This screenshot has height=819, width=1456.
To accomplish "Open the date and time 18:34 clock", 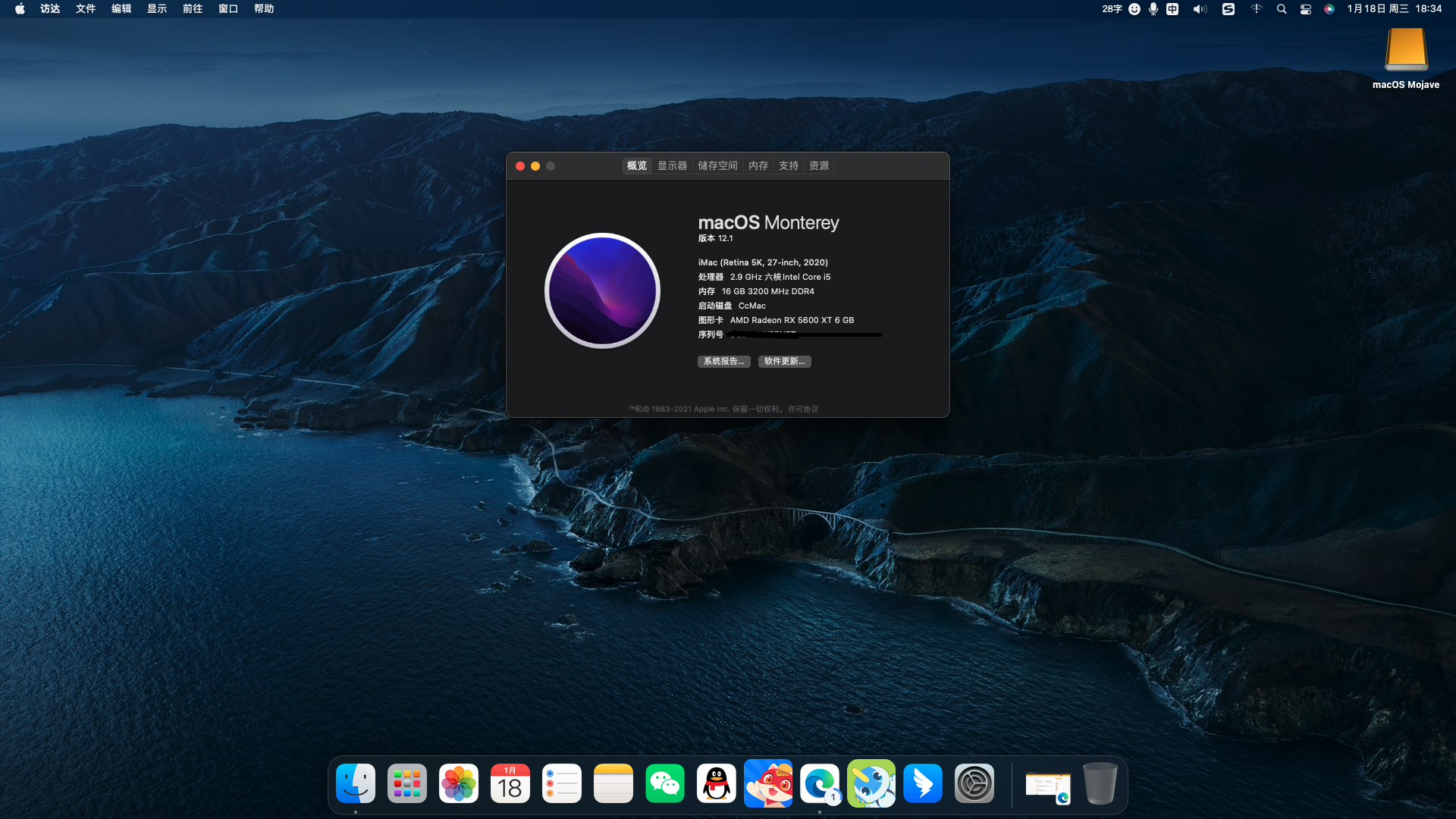I will point(1395,9).
